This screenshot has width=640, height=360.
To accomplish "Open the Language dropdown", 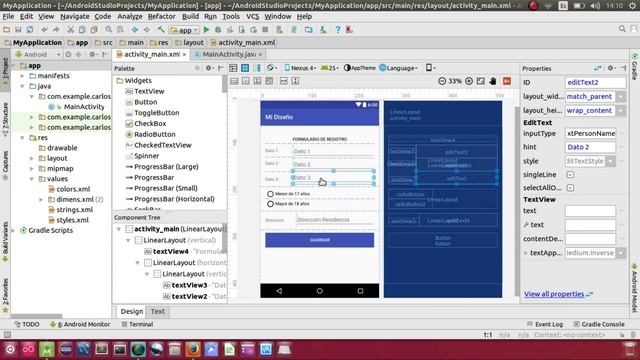I will coord(398,68).
